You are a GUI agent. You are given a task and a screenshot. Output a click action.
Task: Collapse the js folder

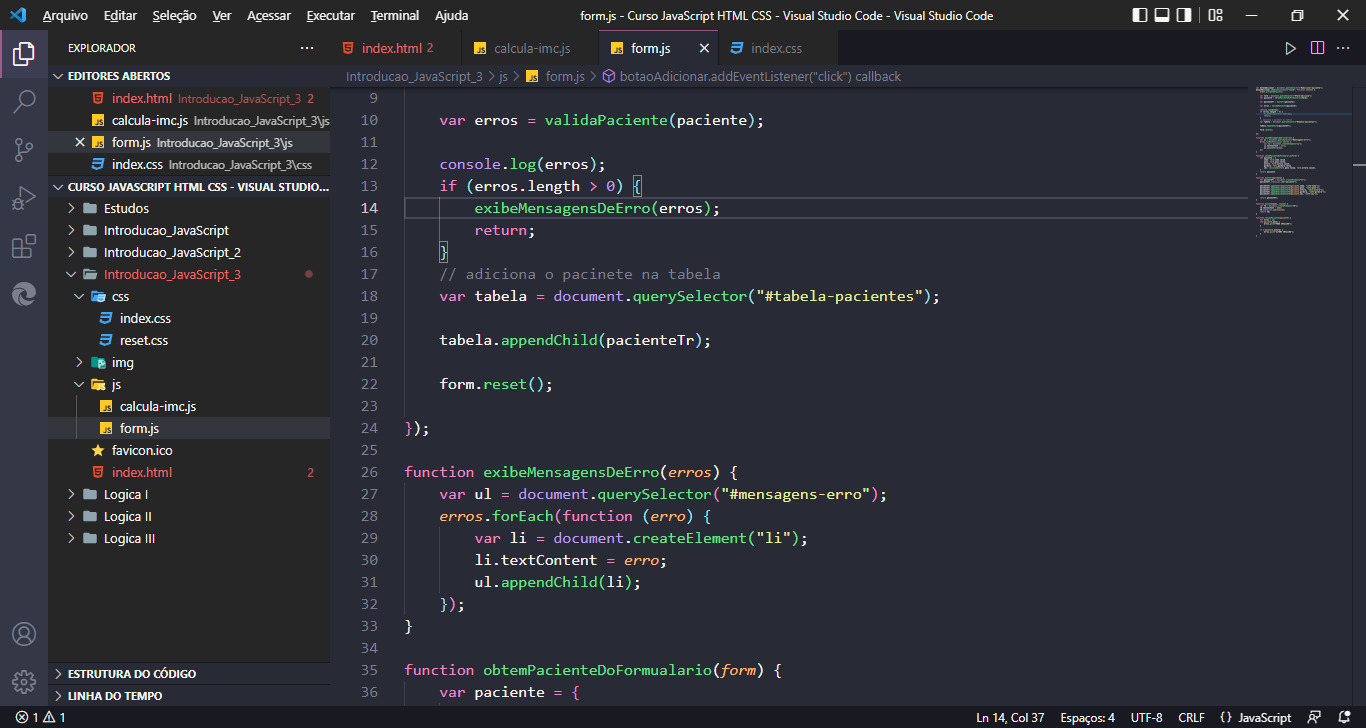coord(189,384)
